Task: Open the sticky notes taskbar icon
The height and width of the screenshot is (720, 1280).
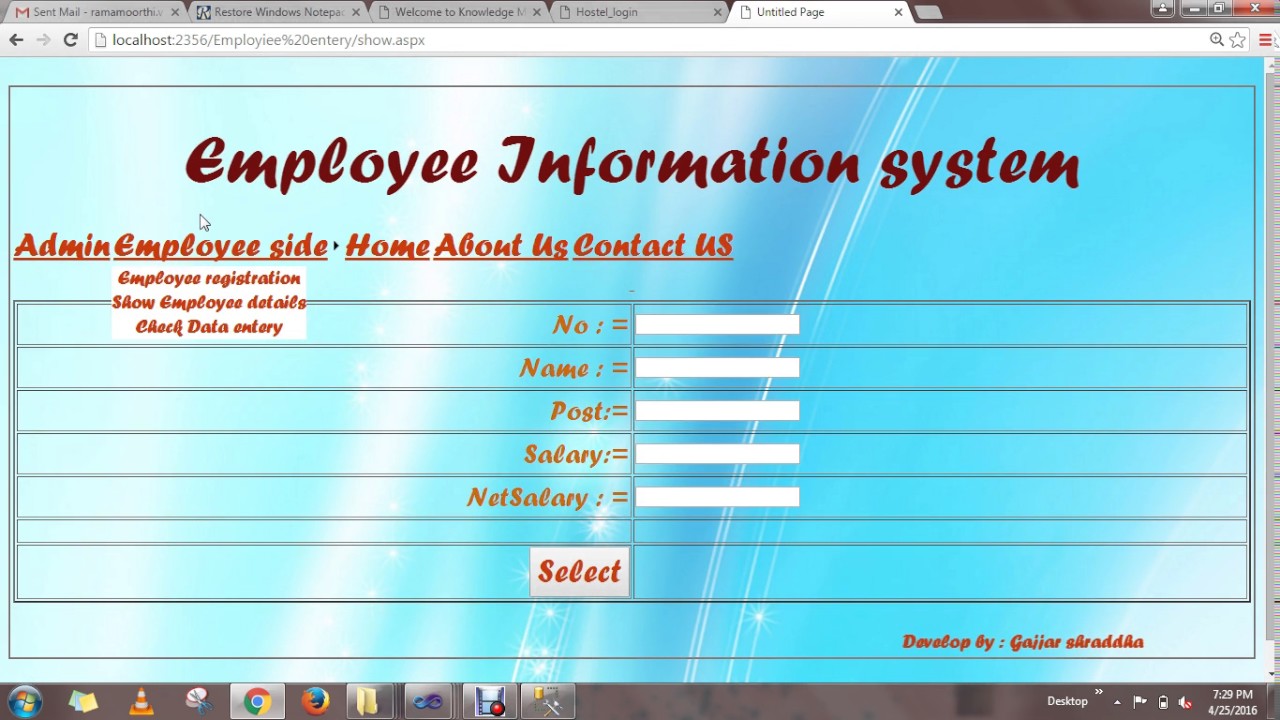Action: (x=83, y=702)
